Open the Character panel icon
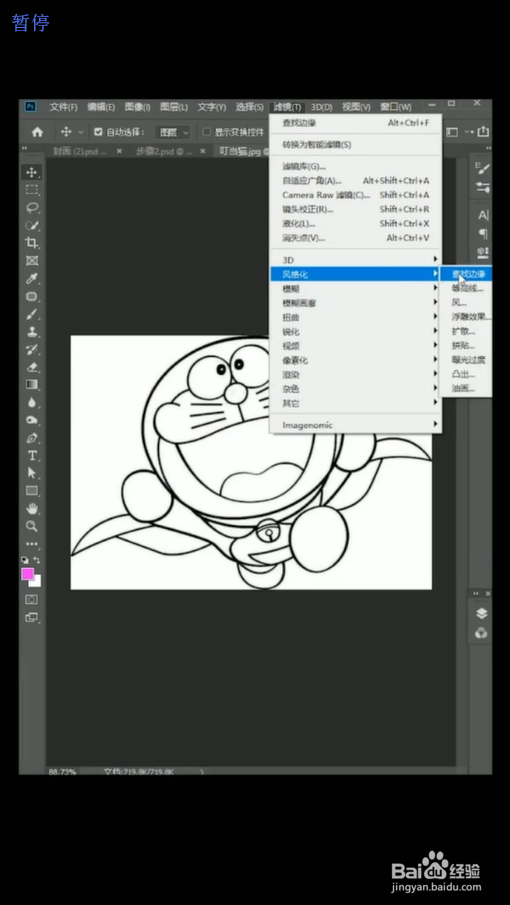510x905 pixels. coord(483,215)
